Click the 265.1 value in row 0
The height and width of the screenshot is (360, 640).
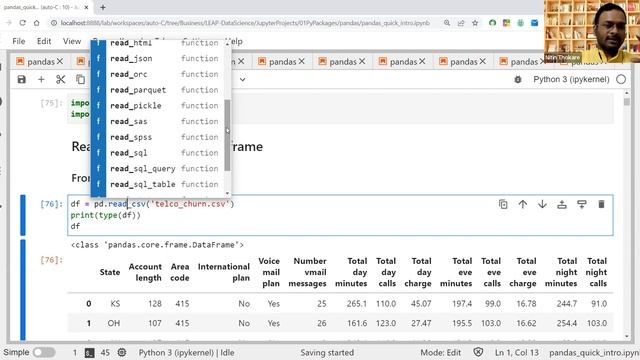357,304
